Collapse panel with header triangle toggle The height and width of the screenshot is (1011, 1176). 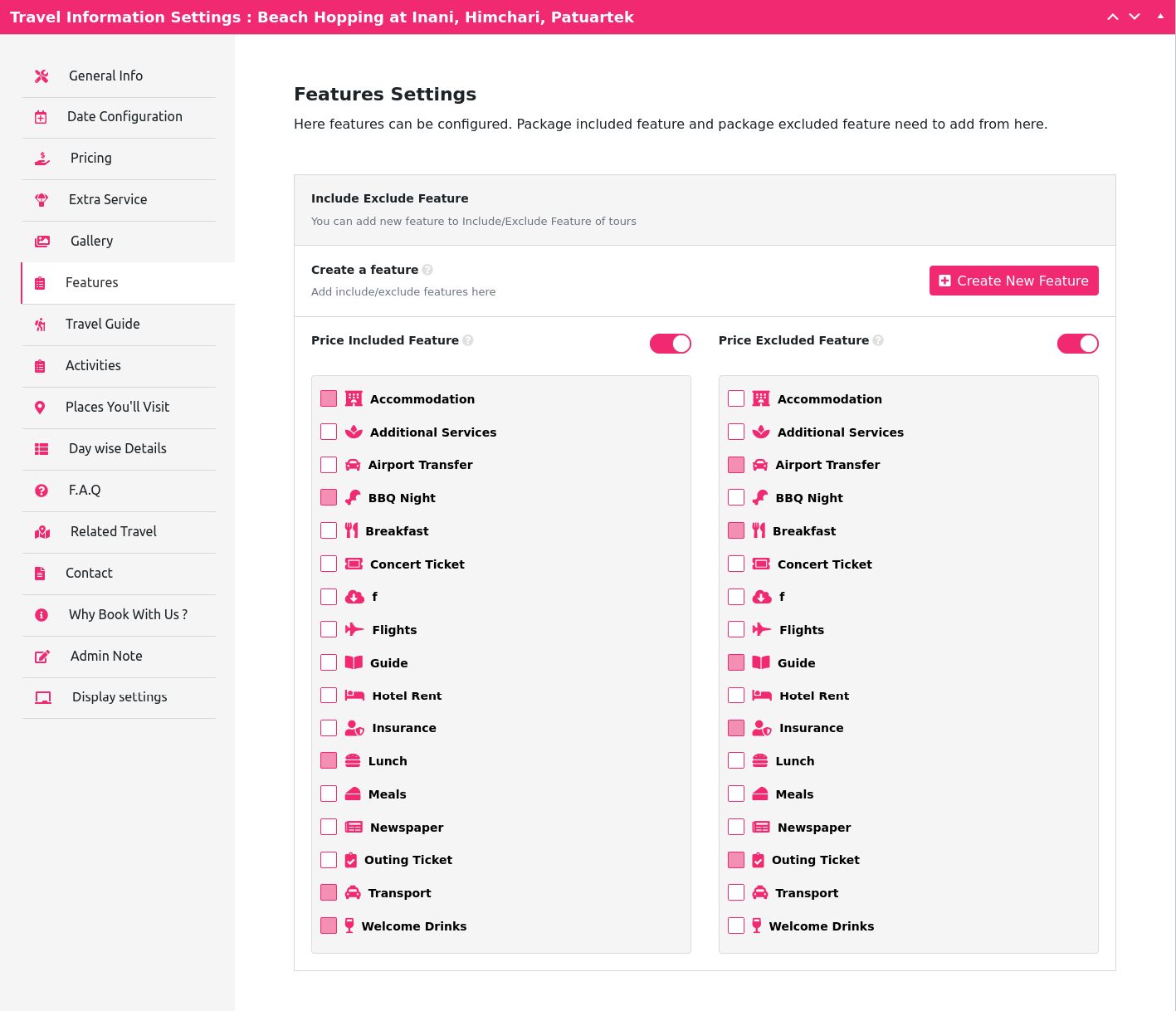pos(1160,16)
